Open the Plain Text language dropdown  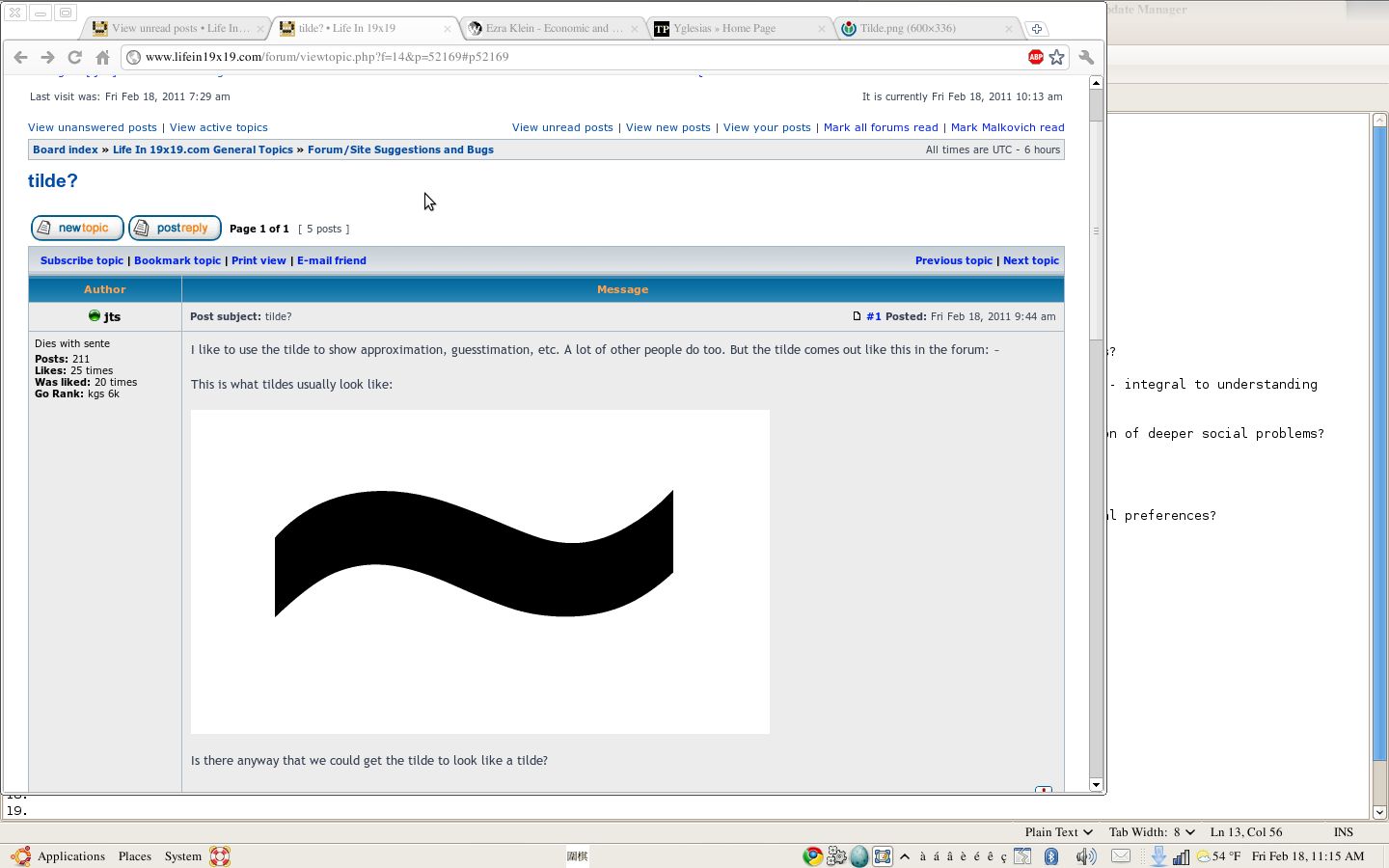[x=1058, y=832]
